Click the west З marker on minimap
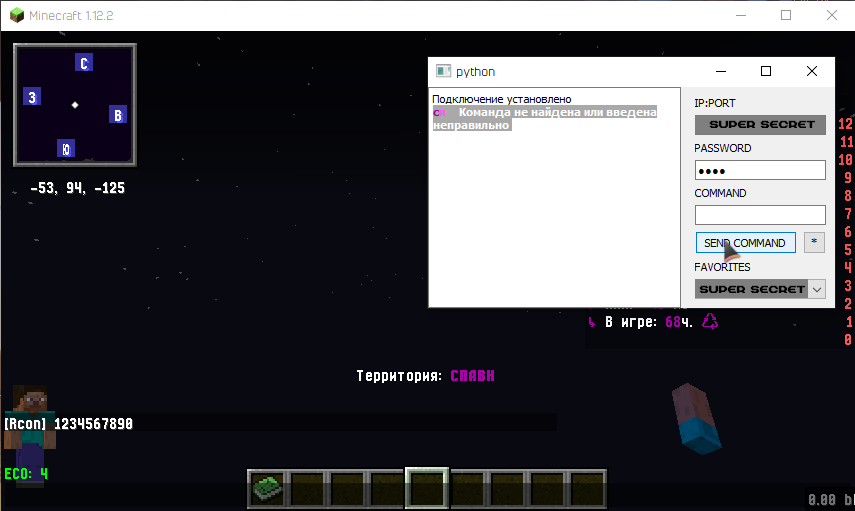Screen dimensions: 855x511 (x=32, y=97)
